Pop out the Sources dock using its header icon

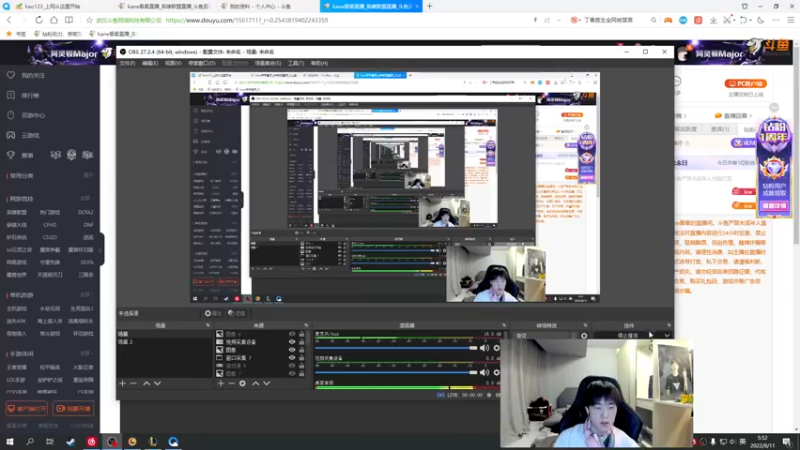[x=306, y=326]
